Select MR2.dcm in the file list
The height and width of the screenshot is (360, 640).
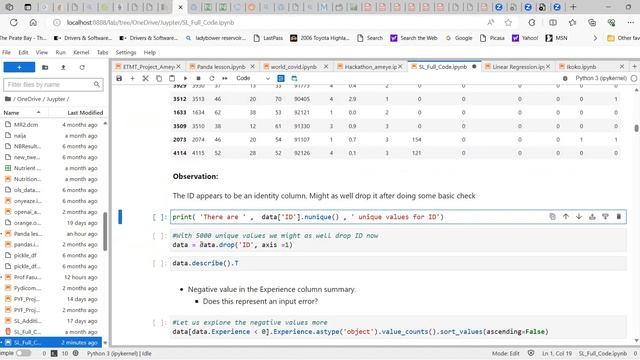pos(52,124)
